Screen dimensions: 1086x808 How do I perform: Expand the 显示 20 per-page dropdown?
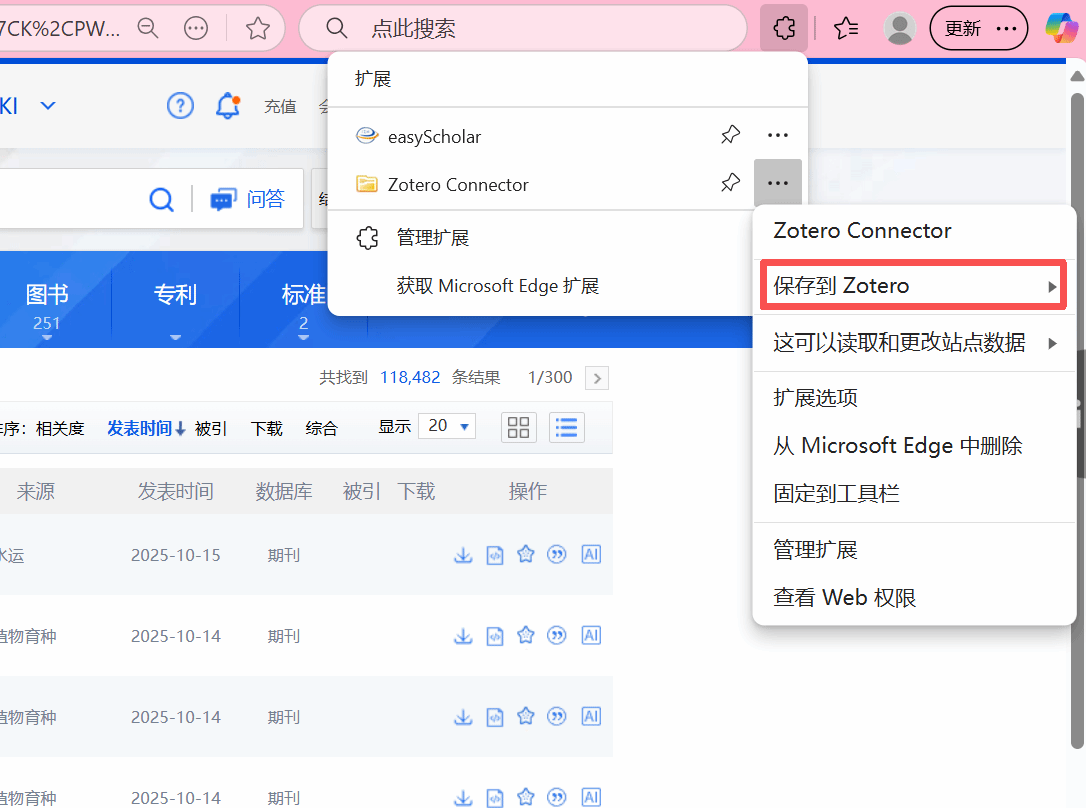point(447,426)
